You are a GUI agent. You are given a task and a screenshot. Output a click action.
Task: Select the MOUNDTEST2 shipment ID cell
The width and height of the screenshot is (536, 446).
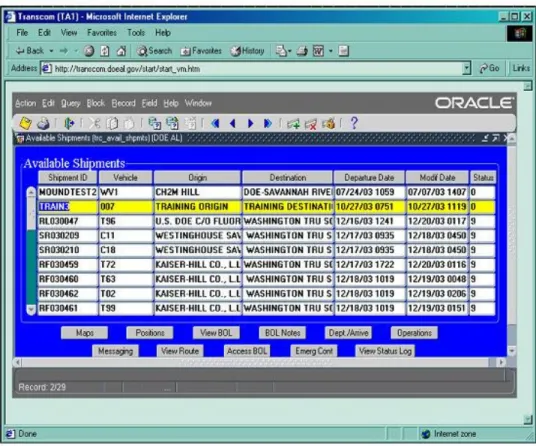click(68, 192)
